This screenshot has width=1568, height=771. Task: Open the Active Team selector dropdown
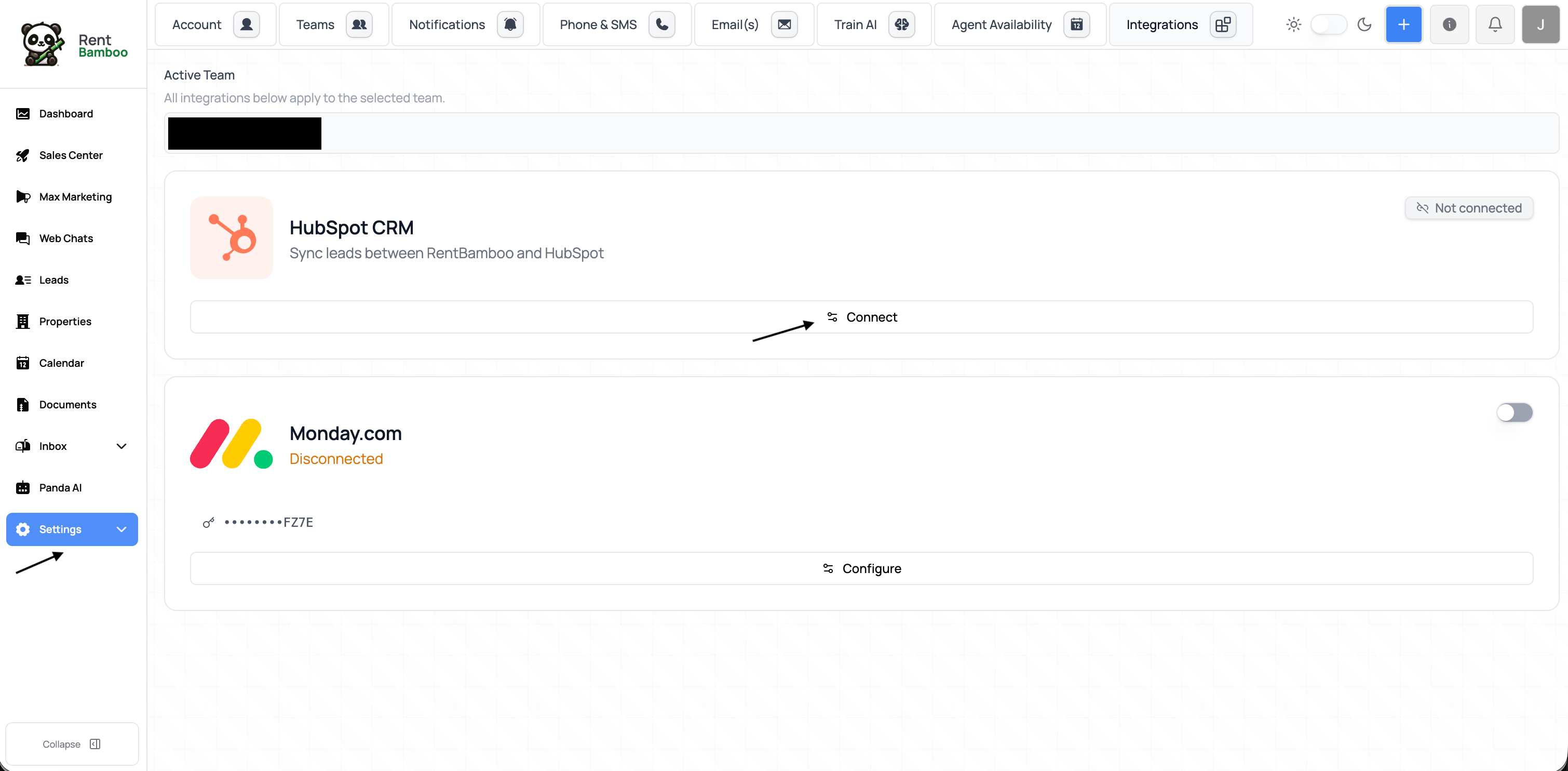[x=861, y=134]
